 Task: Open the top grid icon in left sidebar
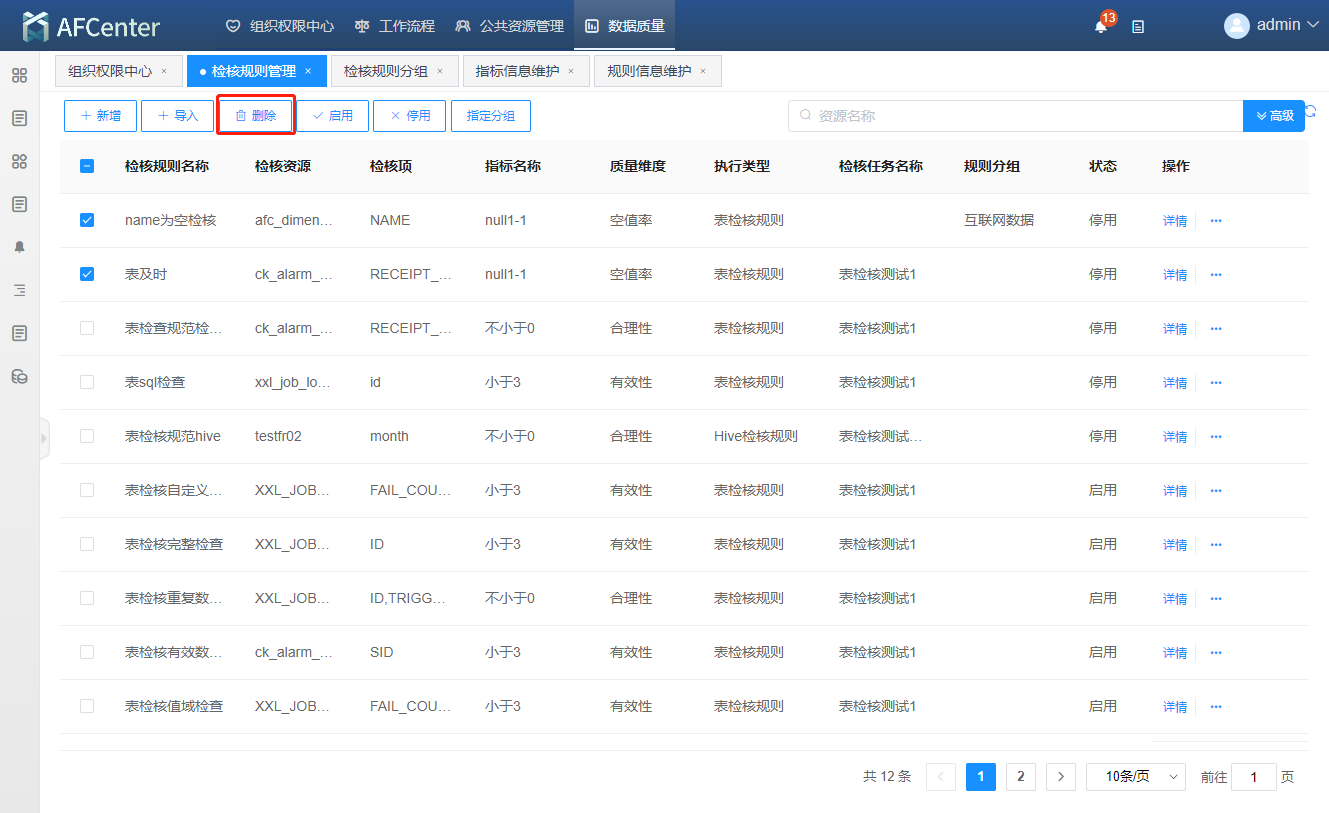19,75
